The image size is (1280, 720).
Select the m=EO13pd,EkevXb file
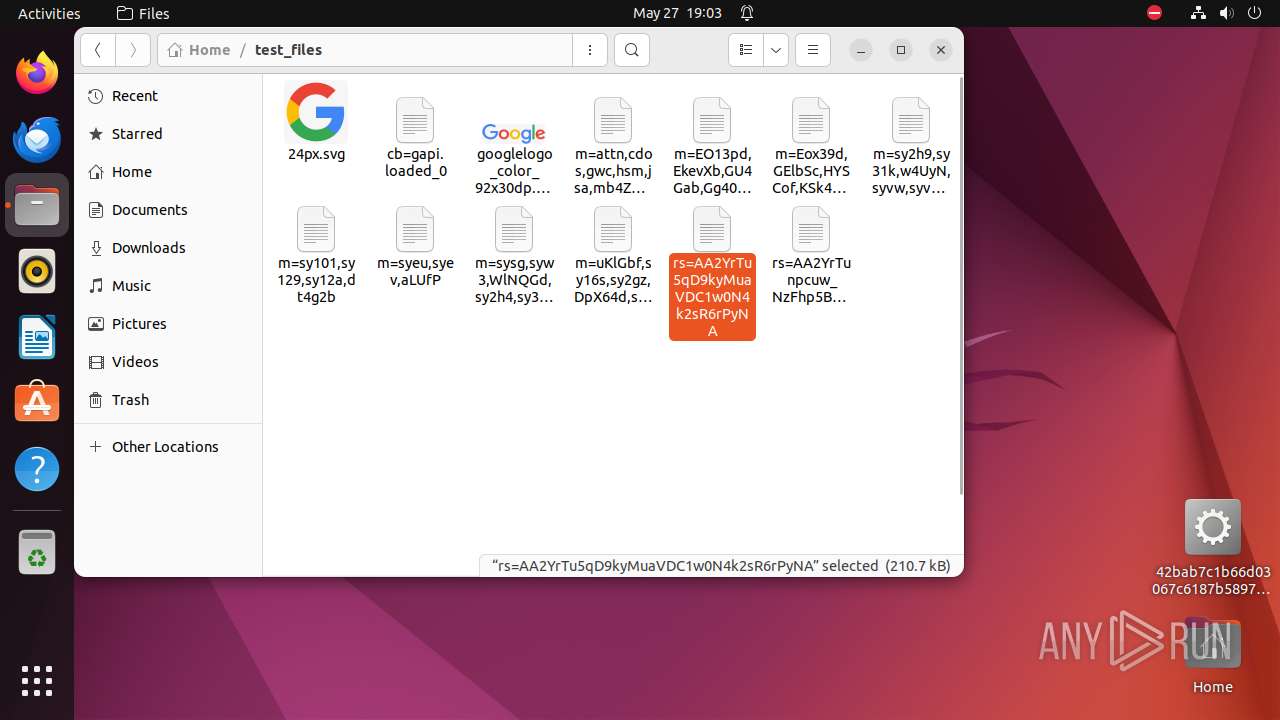(x=712, y=148)
